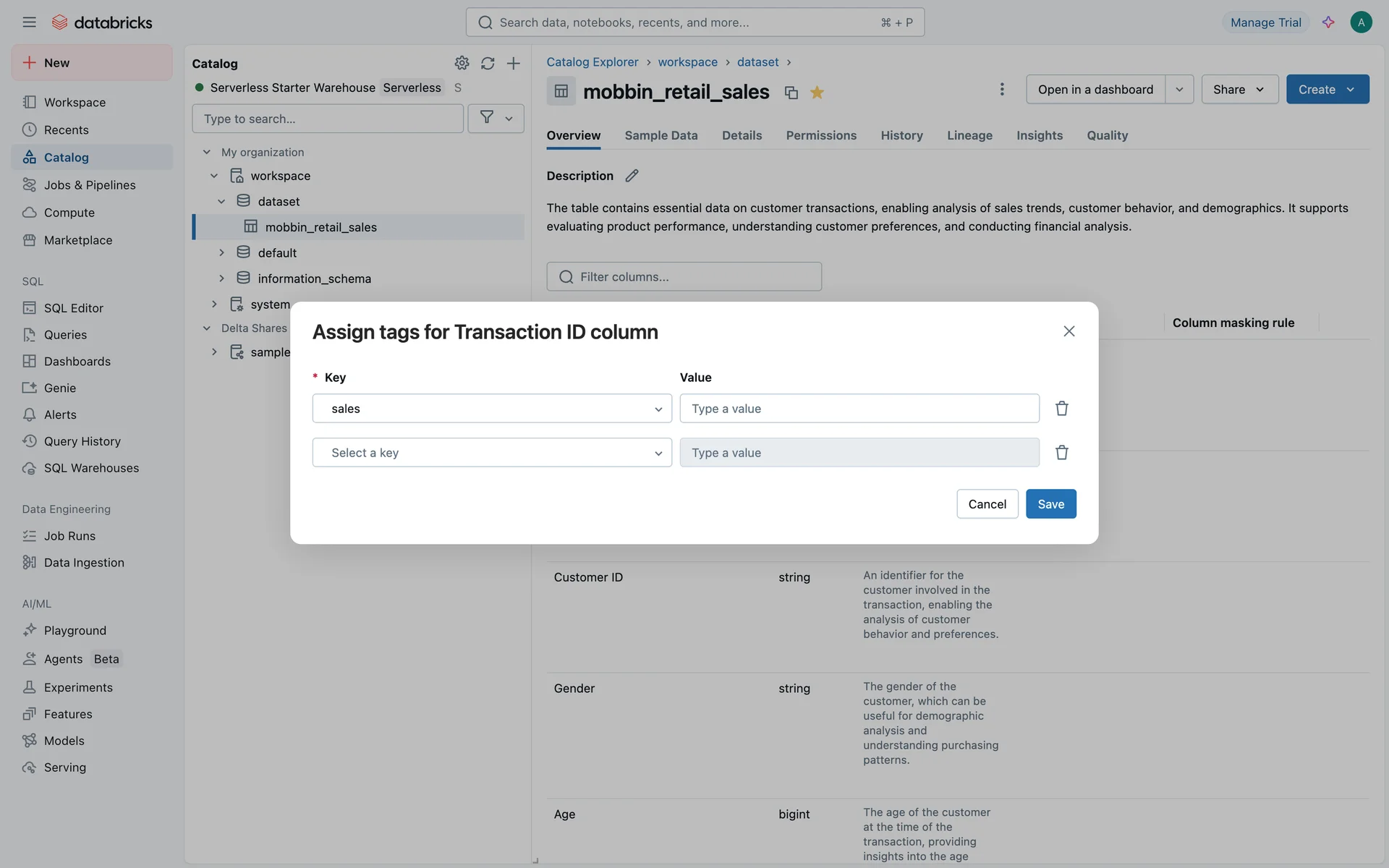Click the plus icon in Catalog panel
1389x868 pixels.
click(513, 63)
